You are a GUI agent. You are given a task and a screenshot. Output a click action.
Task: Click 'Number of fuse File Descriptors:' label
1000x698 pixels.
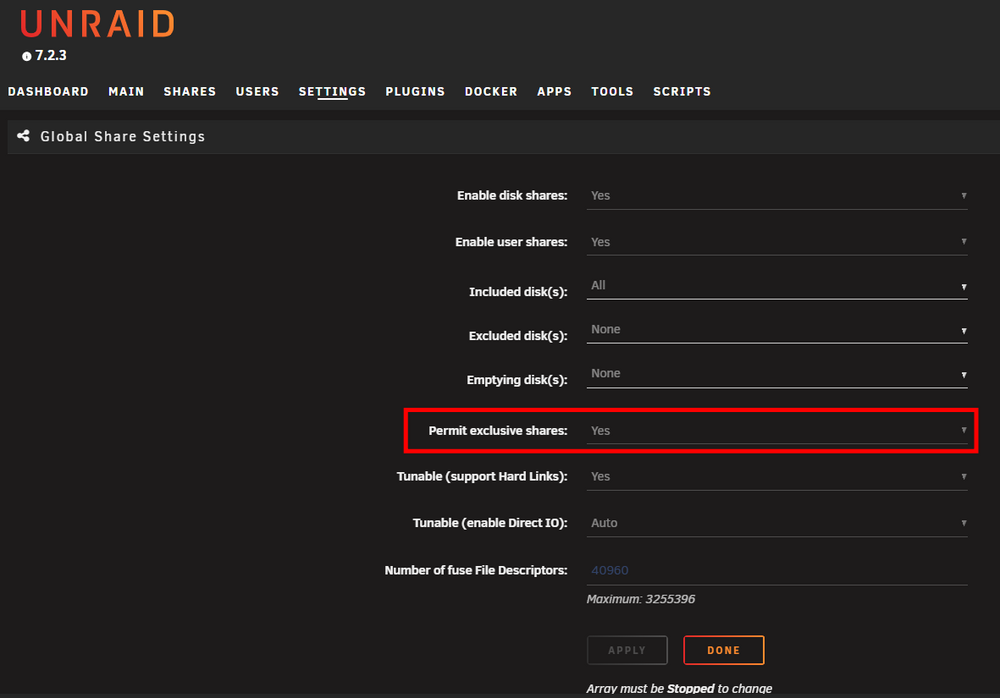[476, 570]
